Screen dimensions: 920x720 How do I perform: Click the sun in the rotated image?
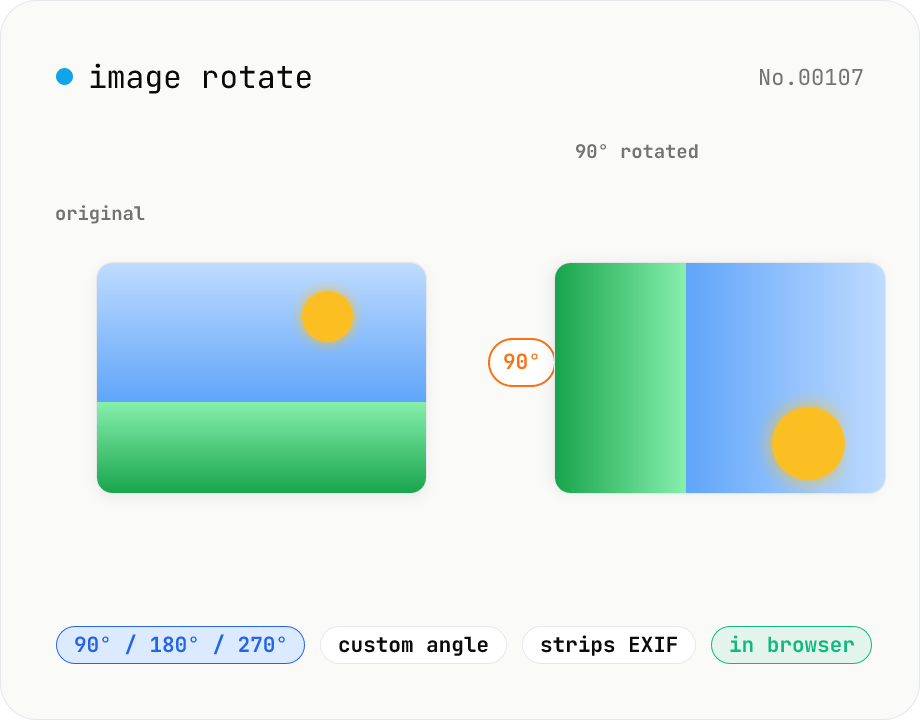[808, 444]
